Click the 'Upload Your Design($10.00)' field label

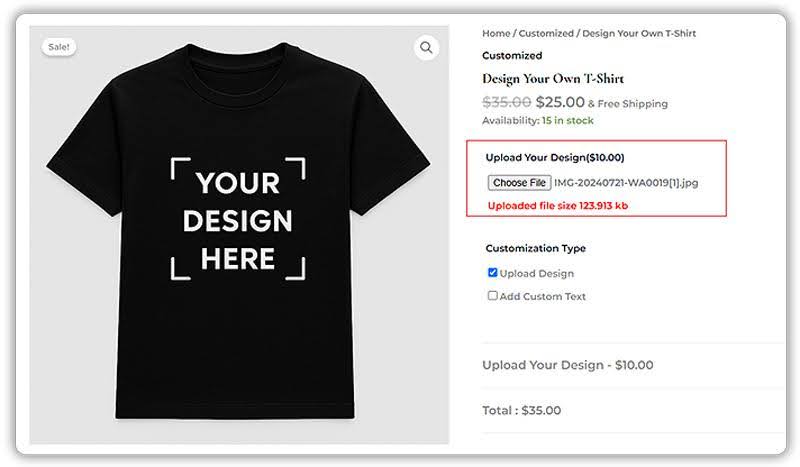[x=554, y=157]
